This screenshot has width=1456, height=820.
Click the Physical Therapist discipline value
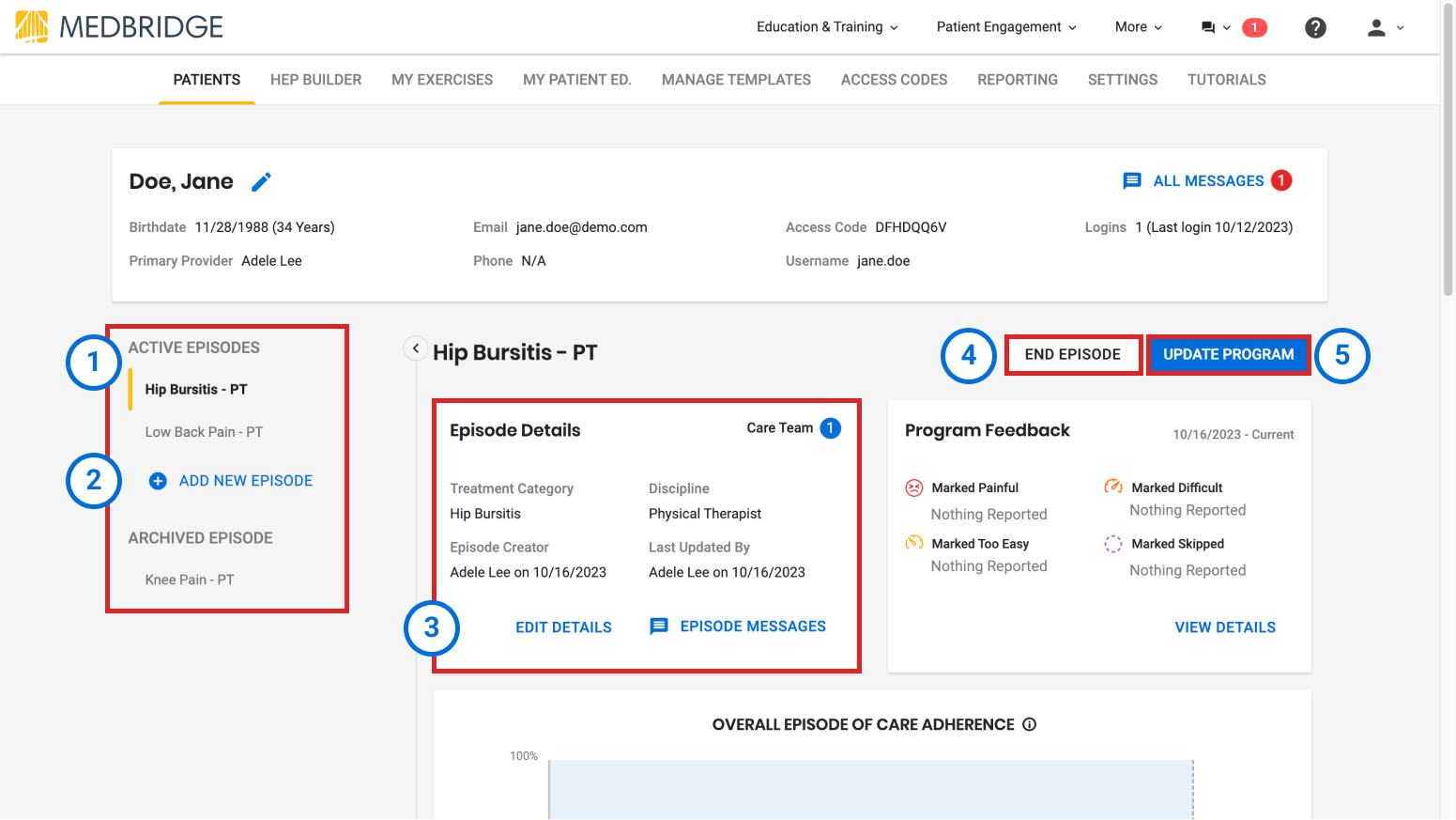coord(705,514)
